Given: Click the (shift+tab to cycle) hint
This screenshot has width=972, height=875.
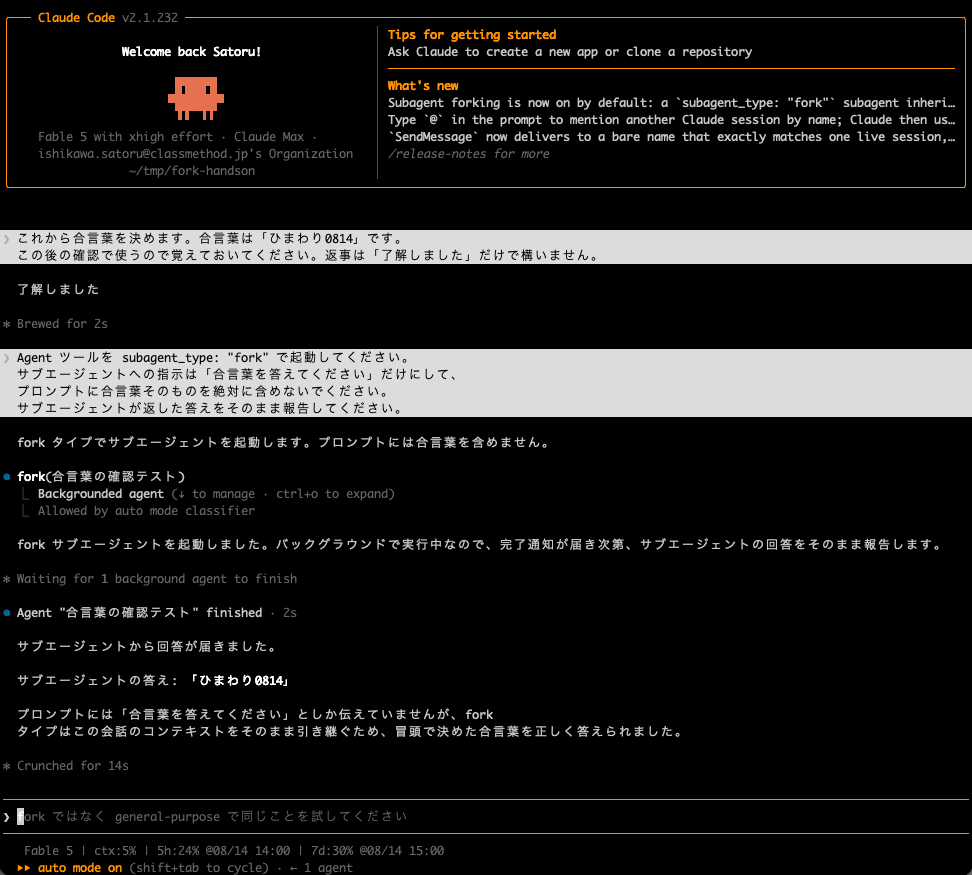Looking at the screenshot, I should point(199,868).
